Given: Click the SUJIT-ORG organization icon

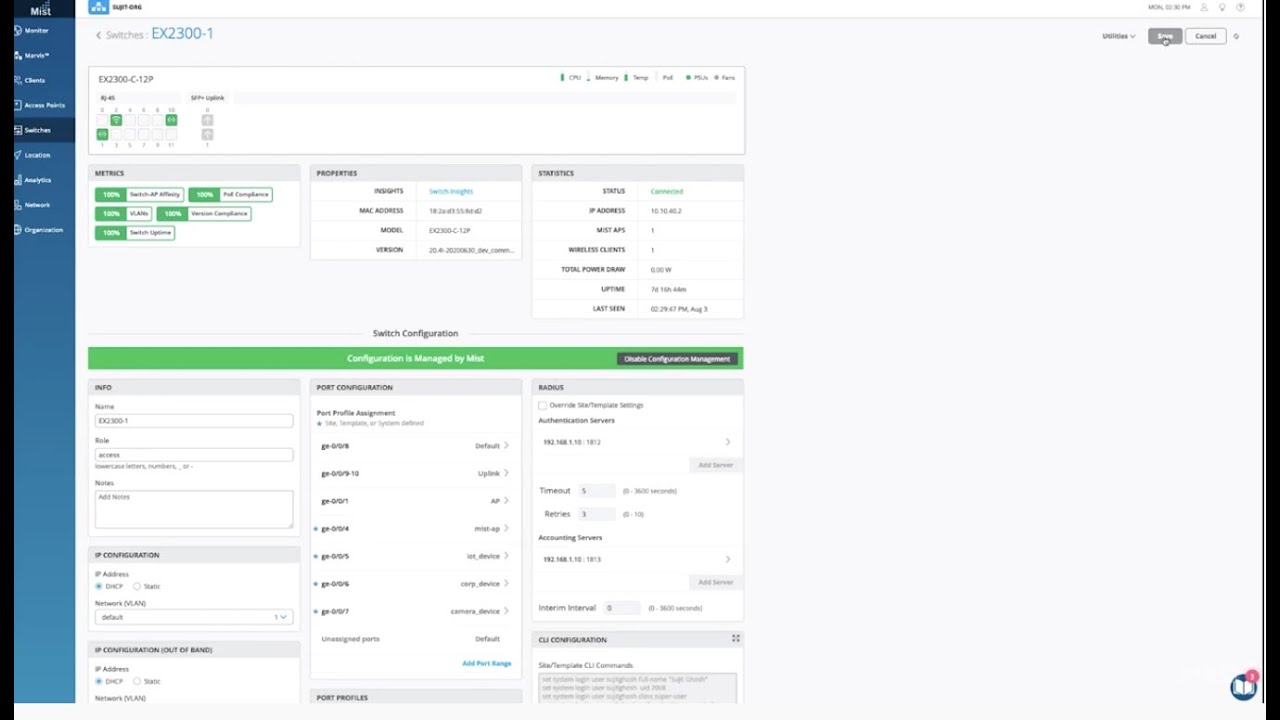Looking at the screenshot, I should coord(98,7).
